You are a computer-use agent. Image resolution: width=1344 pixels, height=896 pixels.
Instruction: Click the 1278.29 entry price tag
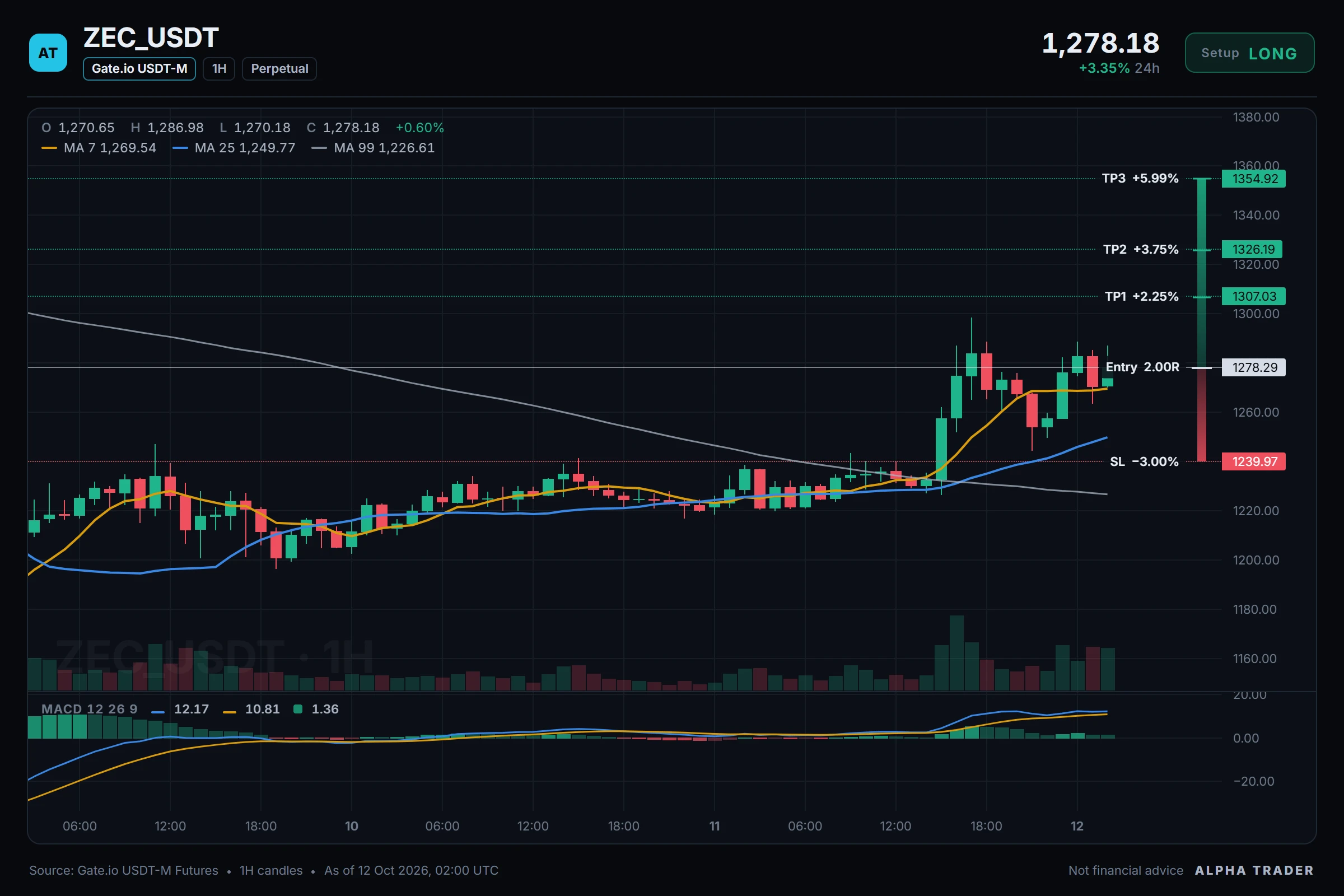coord(1254,367)
